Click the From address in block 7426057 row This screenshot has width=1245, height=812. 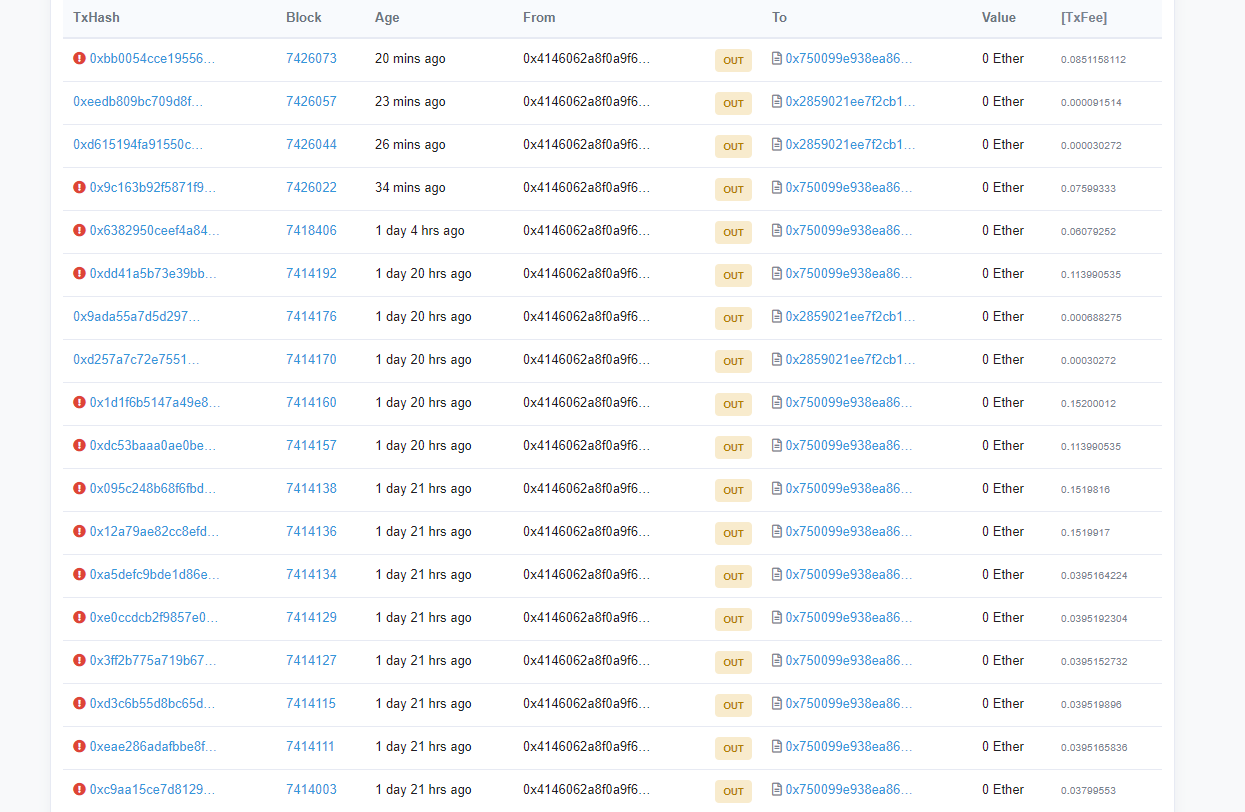[x=586, y=101]
